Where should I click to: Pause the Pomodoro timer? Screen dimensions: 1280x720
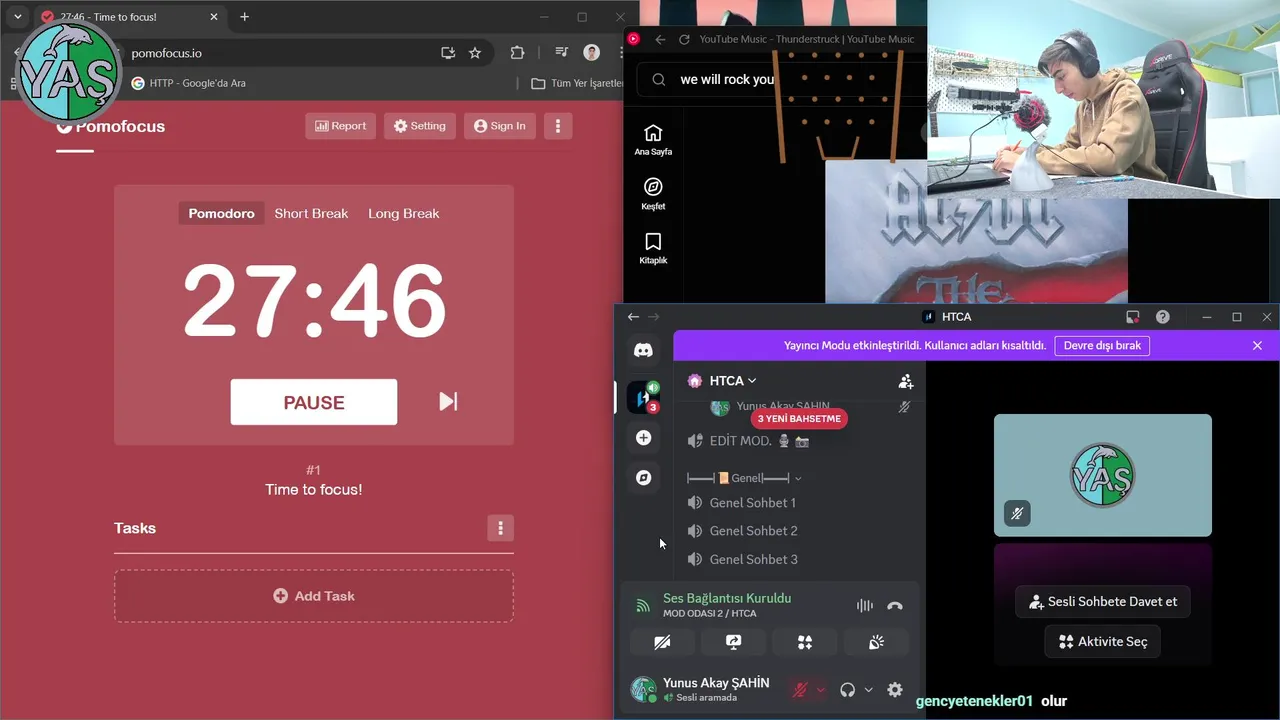314,402
